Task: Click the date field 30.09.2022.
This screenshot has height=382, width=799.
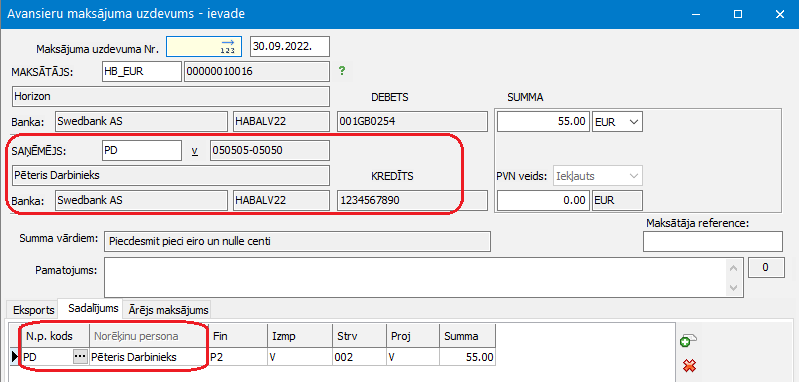Action: (290, 46)
